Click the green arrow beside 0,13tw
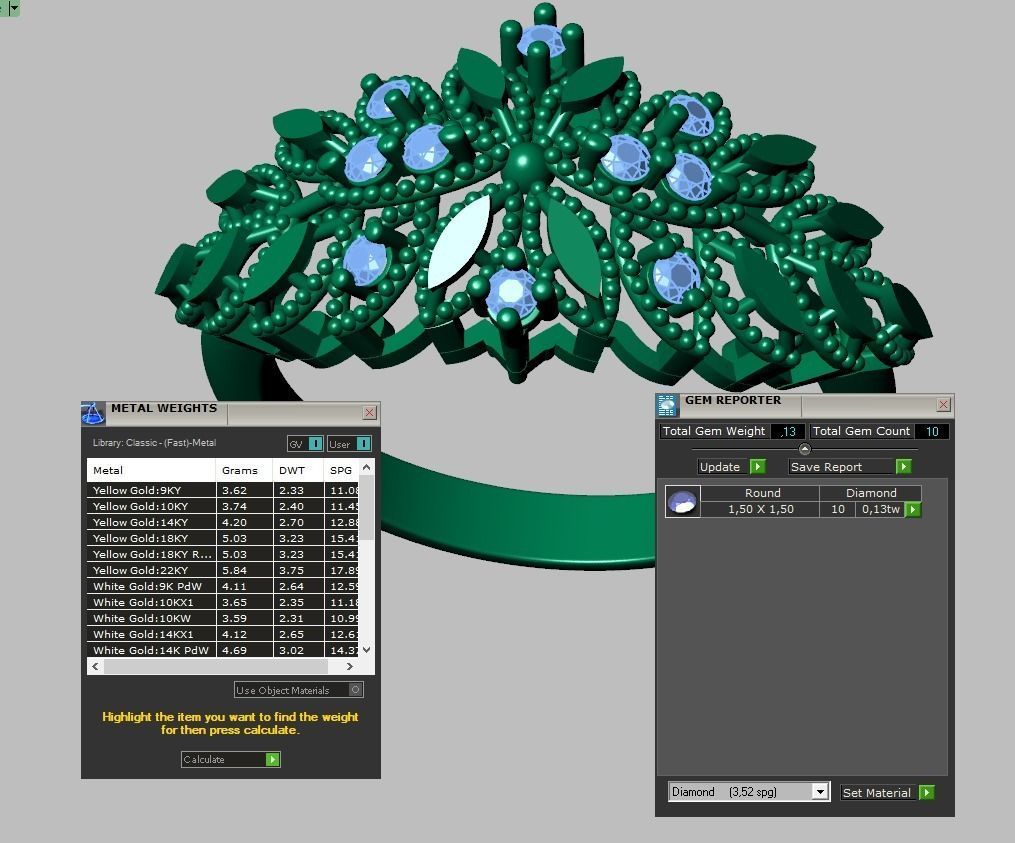Viewport: 1015px width, 843px height. click(913, 510)
